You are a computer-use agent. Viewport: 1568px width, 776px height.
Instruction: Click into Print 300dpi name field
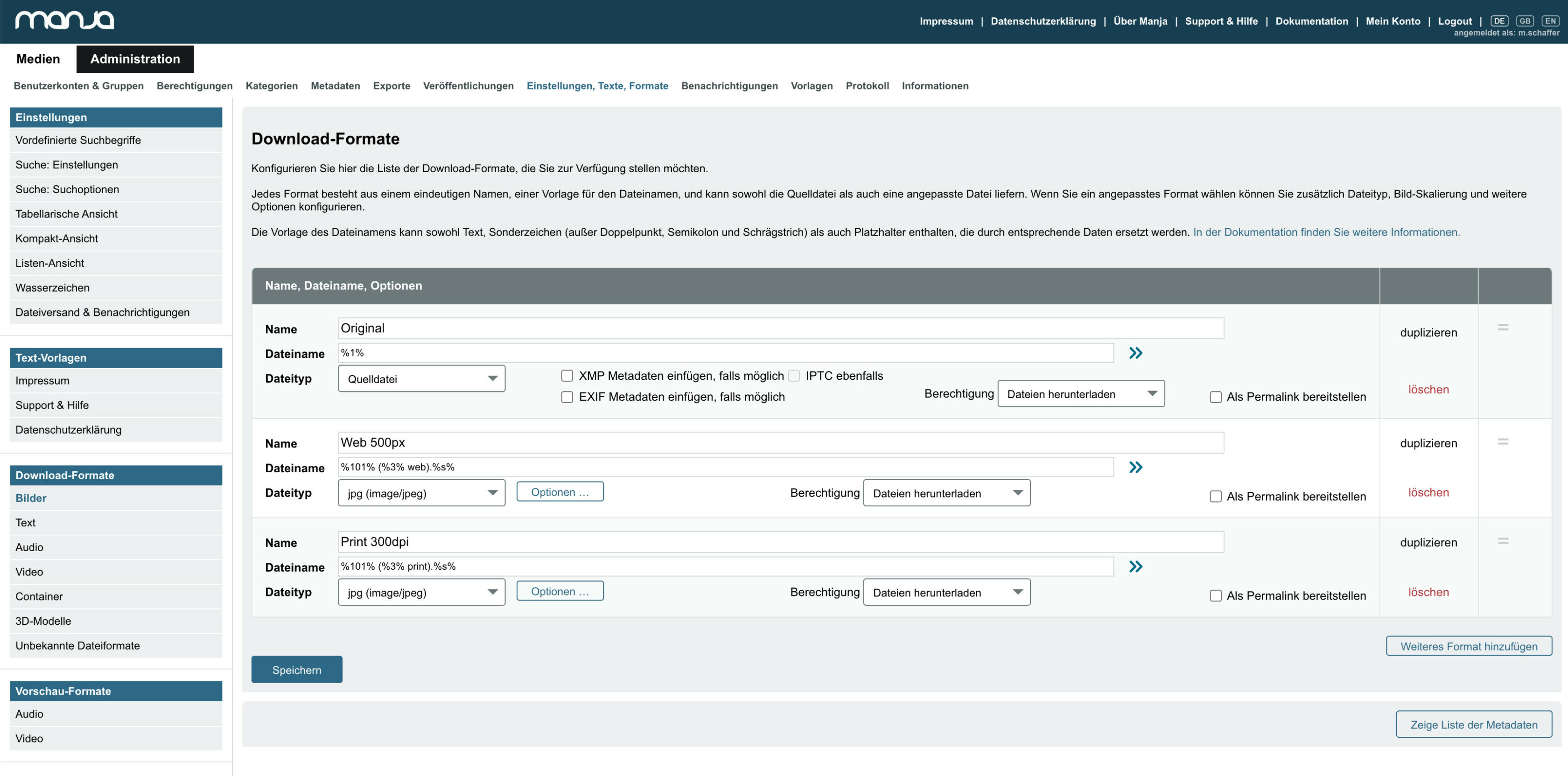coord(781,542)
